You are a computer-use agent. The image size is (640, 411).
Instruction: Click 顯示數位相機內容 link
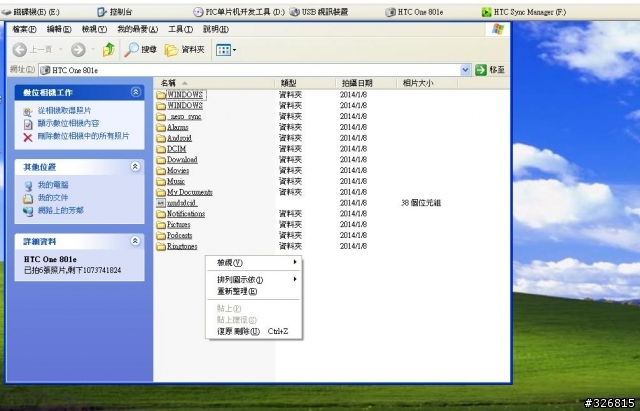click(68, 123)
